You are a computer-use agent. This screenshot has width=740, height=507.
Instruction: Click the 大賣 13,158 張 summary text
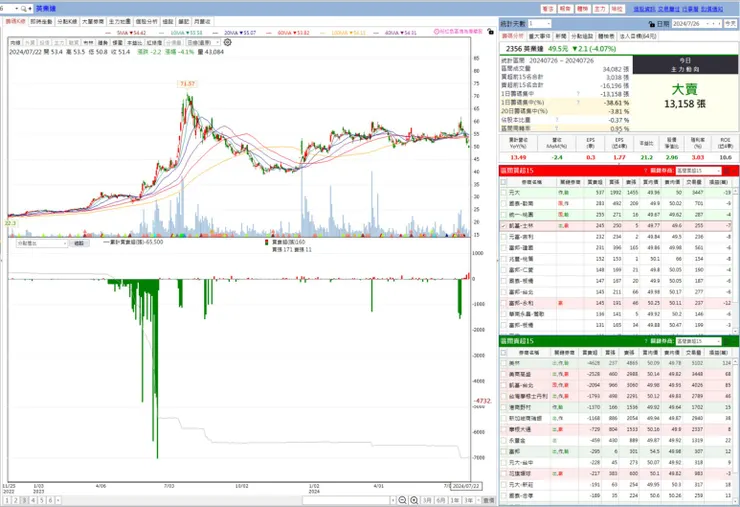click(x=685, y=96)
